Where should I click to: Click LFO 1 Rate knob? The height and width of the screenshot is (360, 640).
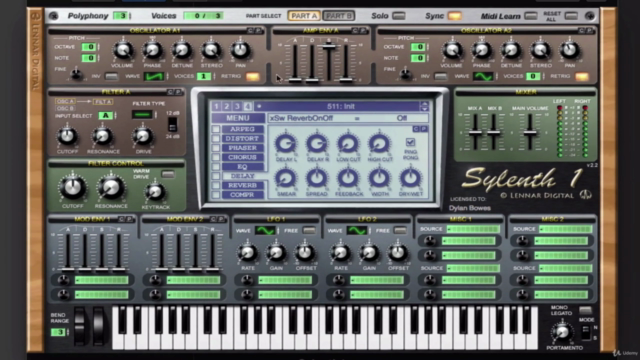(247, 253)
